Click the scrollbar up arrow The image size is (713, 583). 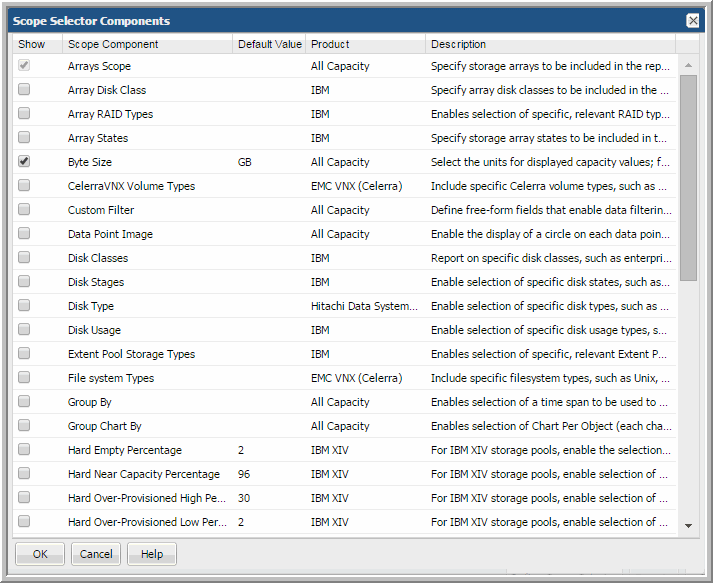[688, 65]
